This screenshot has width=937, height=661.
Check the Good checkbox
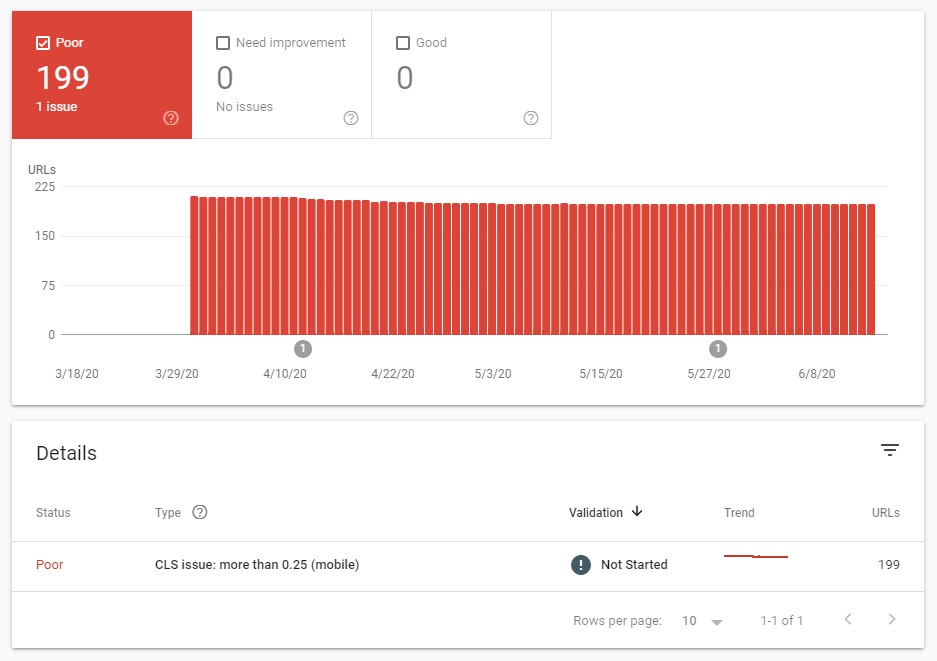403,43
